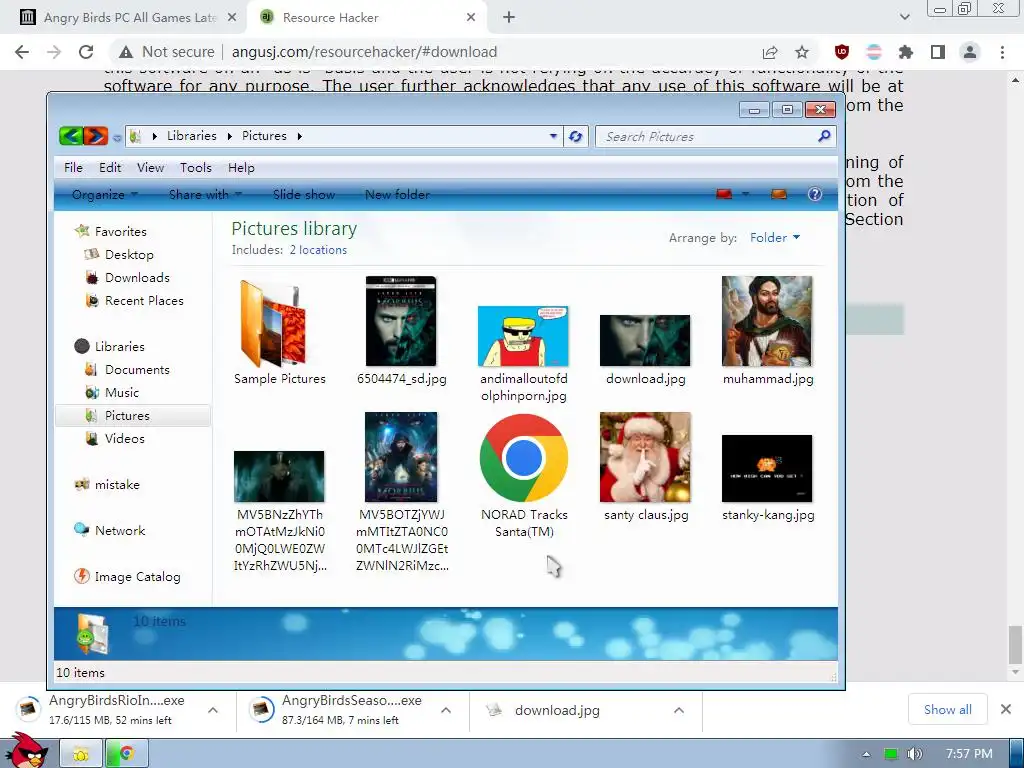This screenshot has height=768, width=1024.
Task: Open Chrome three-dot menu
Action: (1002, 52)
